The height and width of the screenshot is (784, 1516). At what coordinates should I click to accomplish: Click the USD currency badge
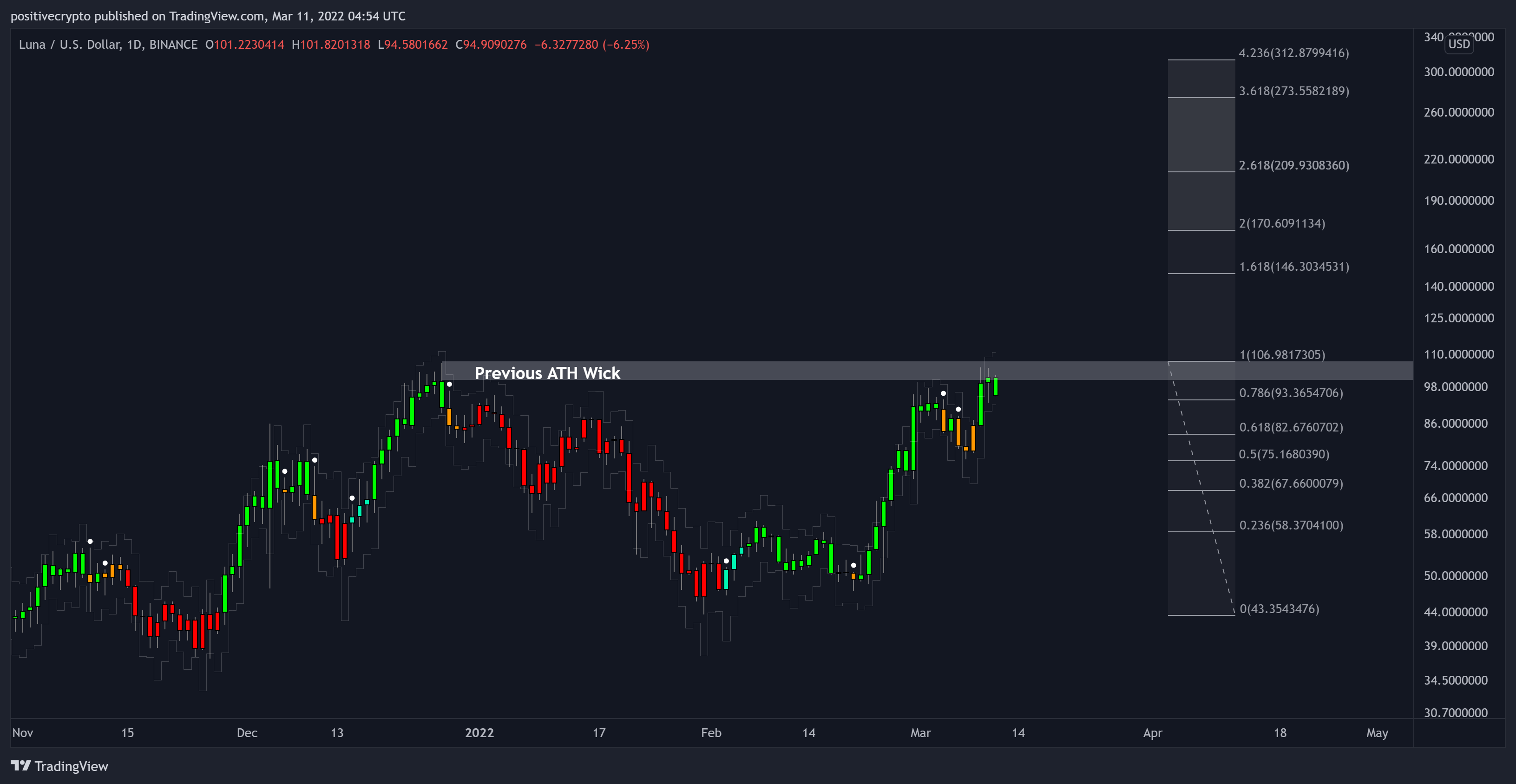[x=1459, y=44]
